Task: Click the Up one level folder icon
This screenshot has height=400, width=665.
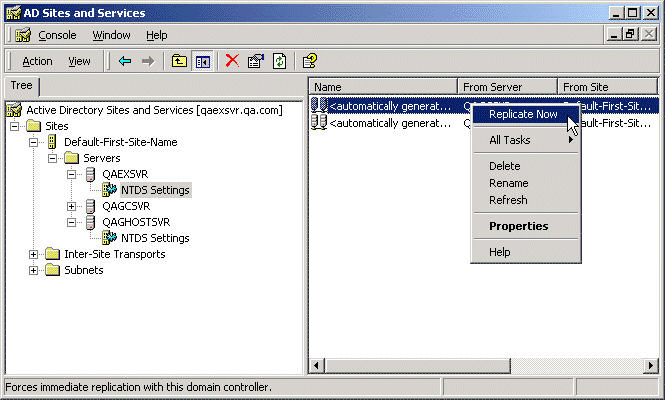Action: [x=179, y=61]
